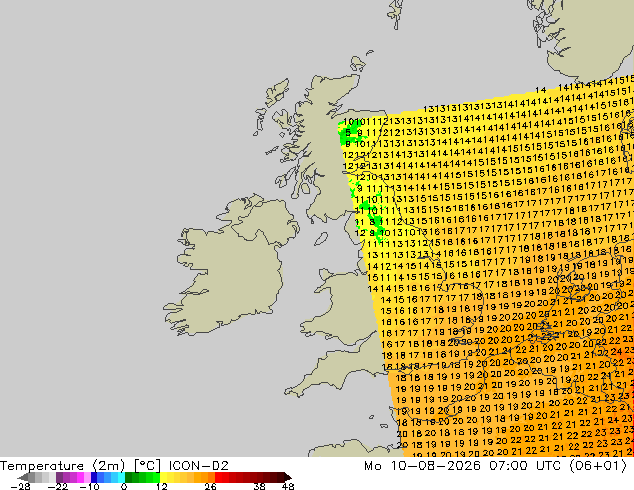
Task: Select the dark purple legend swatch above -22
Action: [59, 477]
